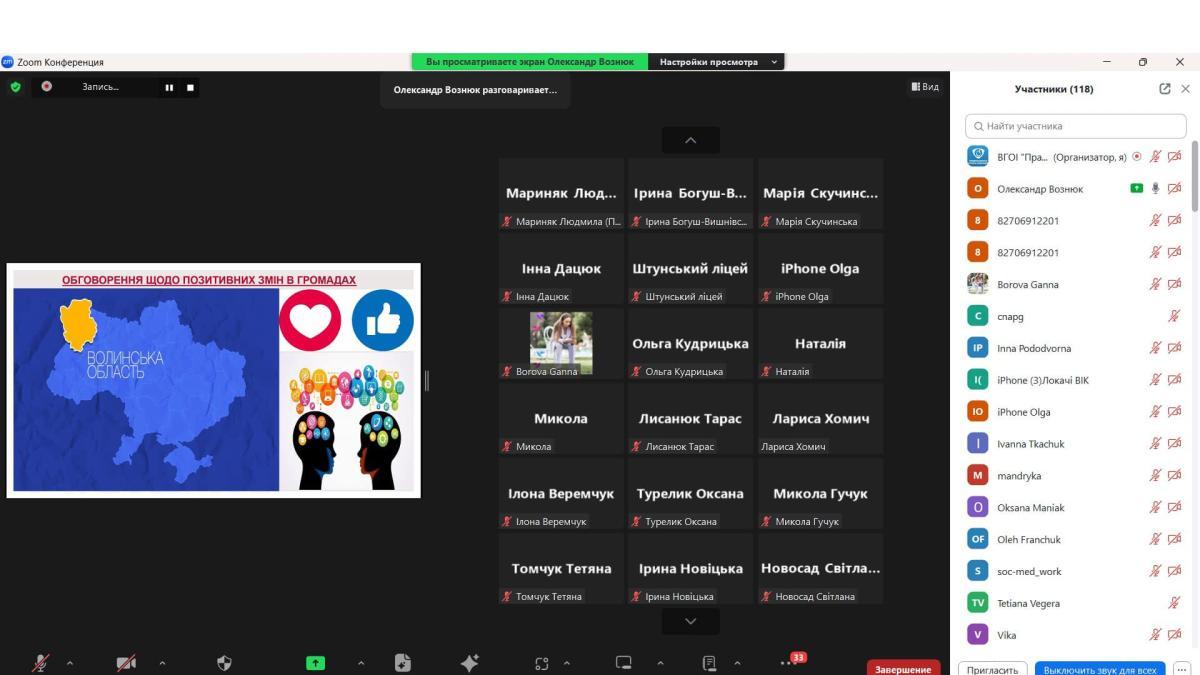The height and width of the screenshot is (675, 1200).
Task: Pause the recording
Action: point(169,88)
